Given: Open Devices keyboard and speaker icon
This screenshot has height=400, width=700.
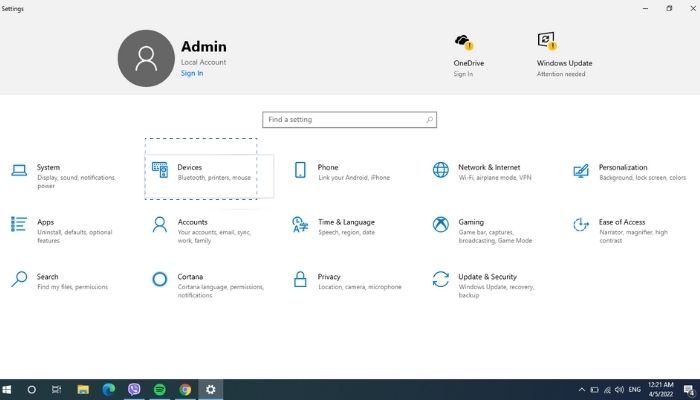Looking at the screenshot, I should click(x=160, y=170).
